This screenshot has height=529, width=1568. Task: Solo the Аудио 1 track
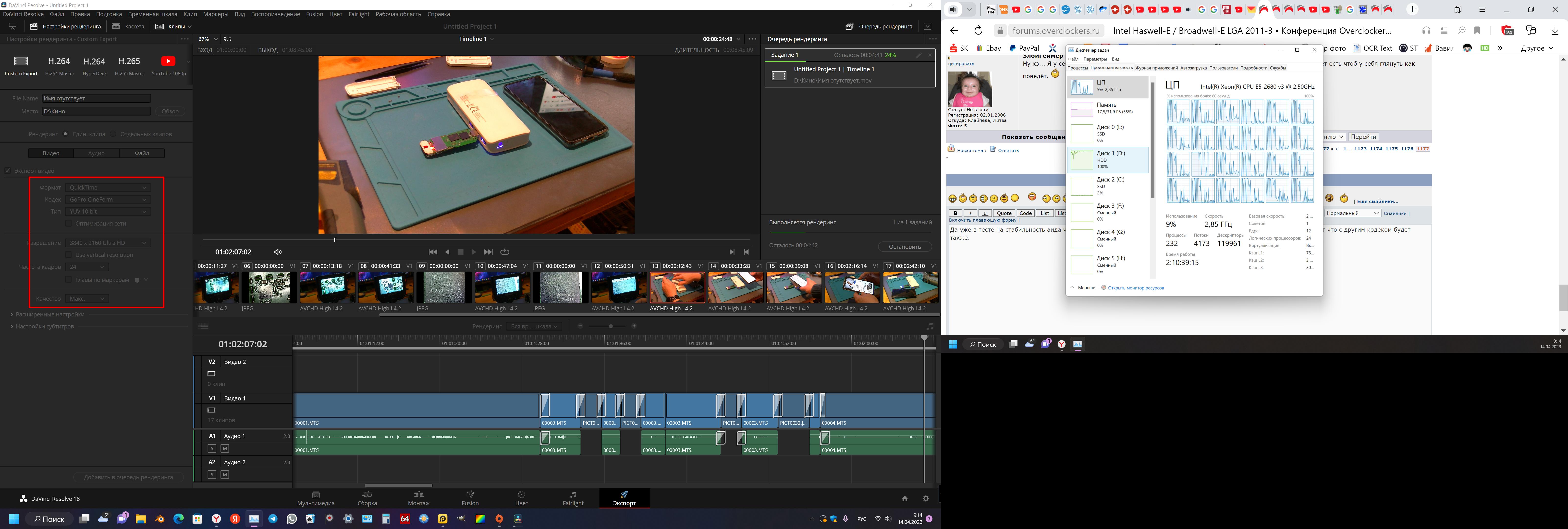pos(212,449)
